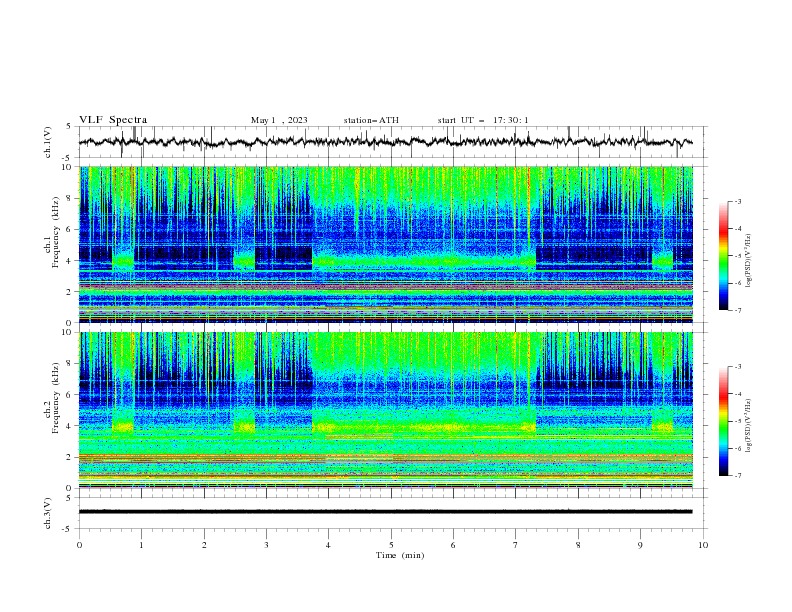Click the "-5" tick on ch.2 colorbar

(738, 421)
